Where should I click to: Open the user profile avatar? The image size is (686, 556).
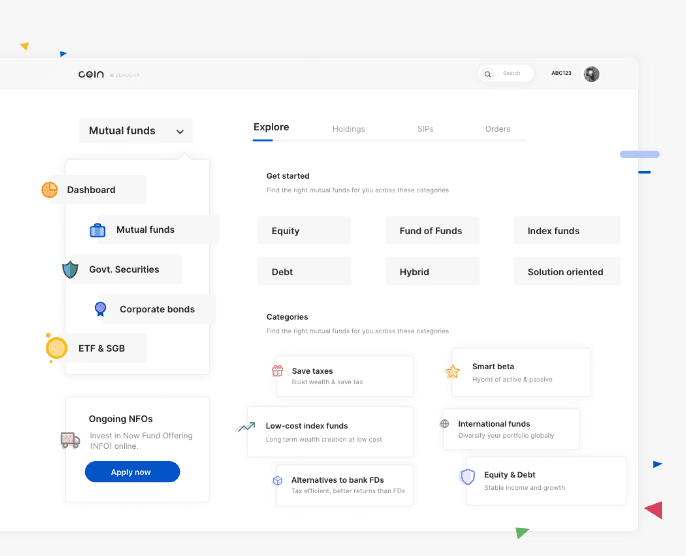click(x=592, y=74)
